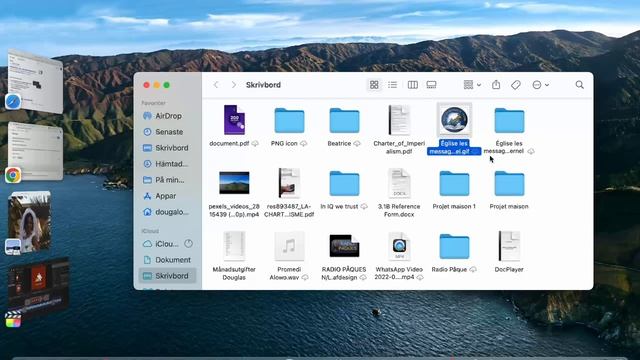The height and width of the screenshot is (360, 640).
Task: Click the cloud icon beside PNG icon
Action: point(303,144)
